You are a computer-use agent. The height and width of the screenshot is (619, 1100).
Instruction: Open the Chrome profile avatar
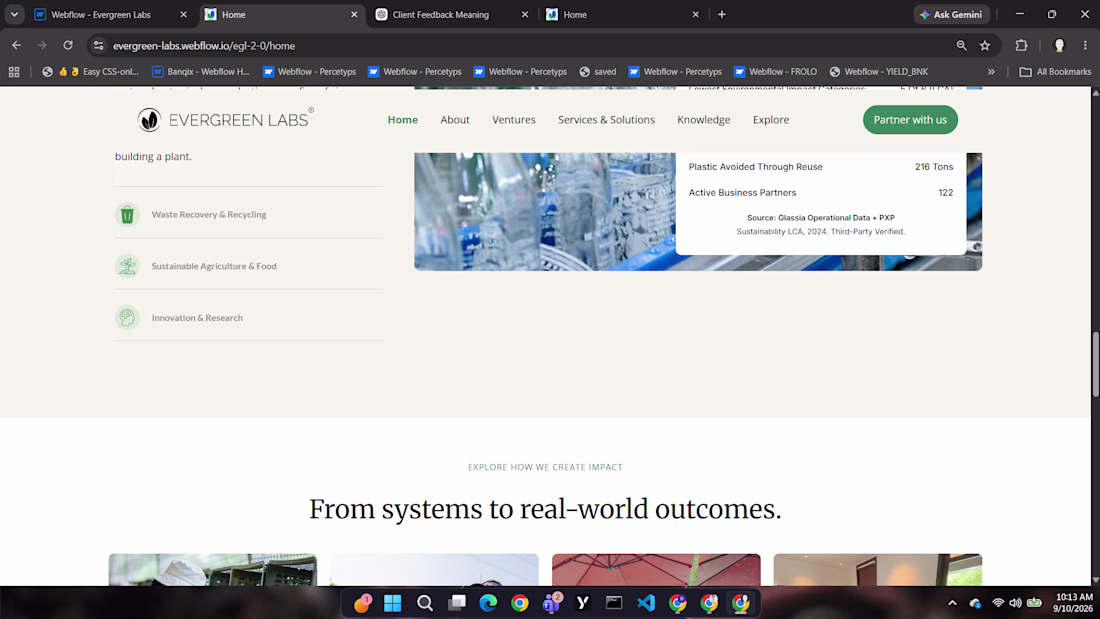pyautogui.click(x=1059, y=46)
